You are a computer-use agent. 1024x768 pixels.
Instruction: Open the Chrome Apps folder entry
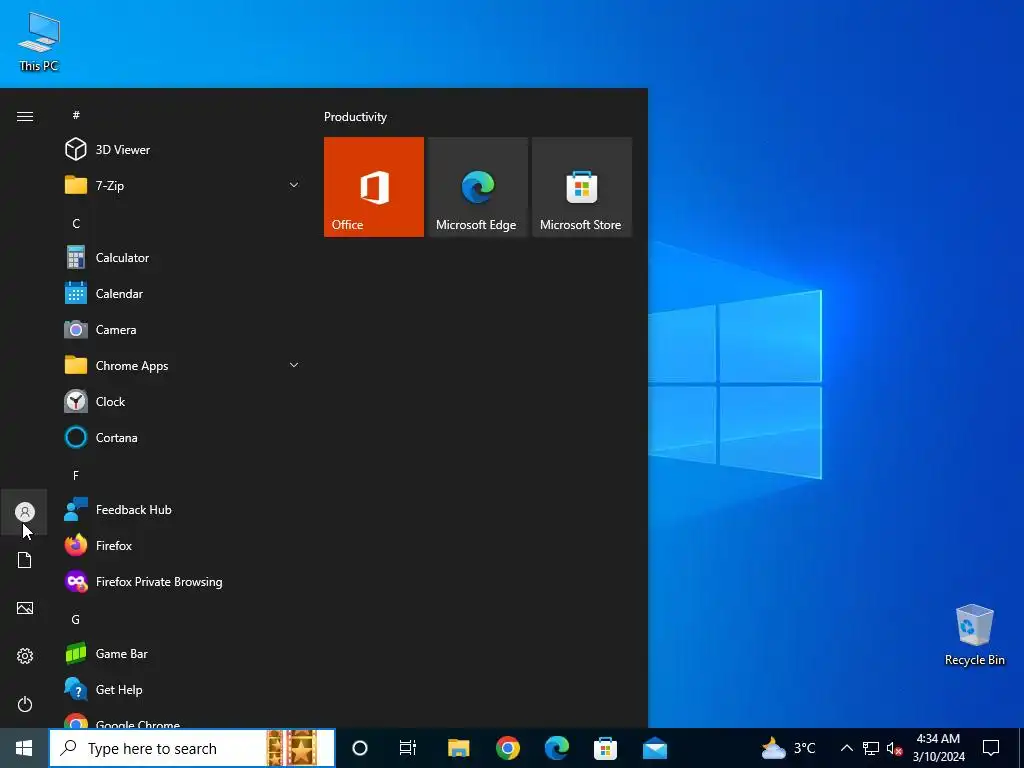(182, 366)
